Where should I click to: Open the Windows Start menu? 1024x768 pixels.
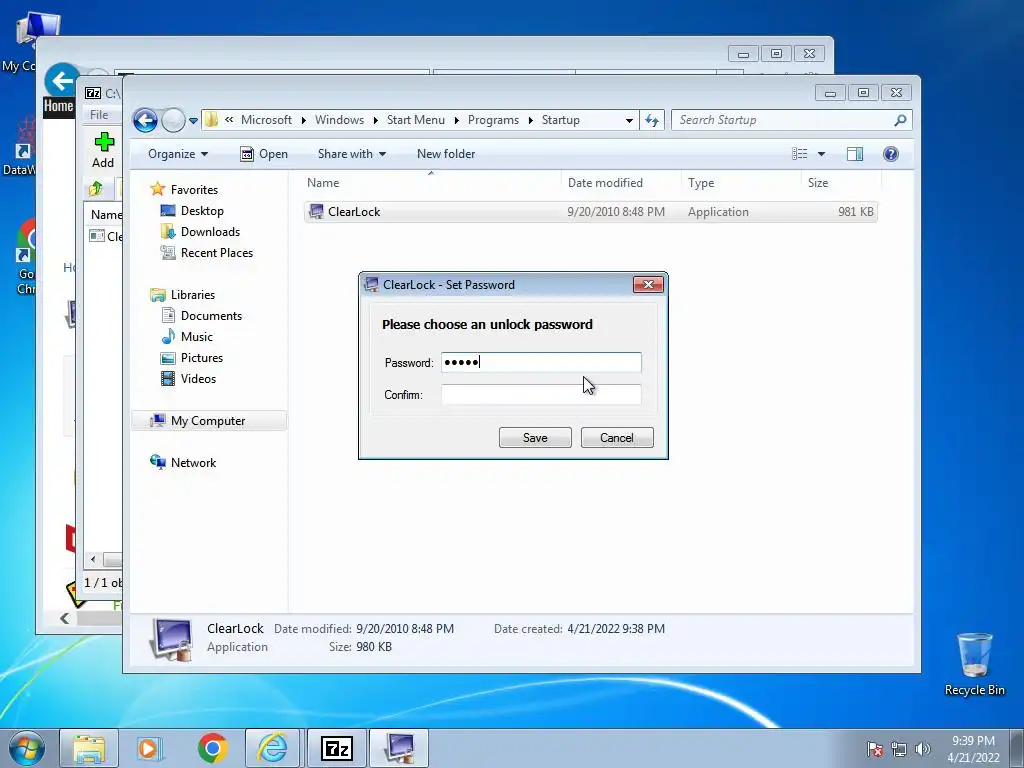coord(27,748)
